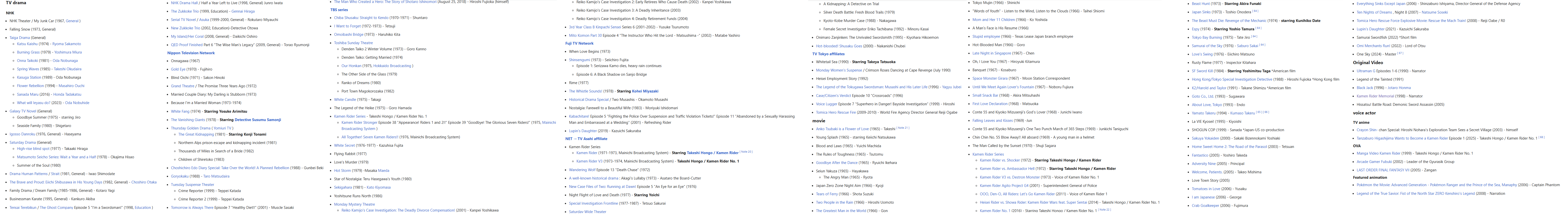Click the Hokkaido Broadcasting link
The height and width of the screenshot is (214, 1568).
[x=393, y=66]
